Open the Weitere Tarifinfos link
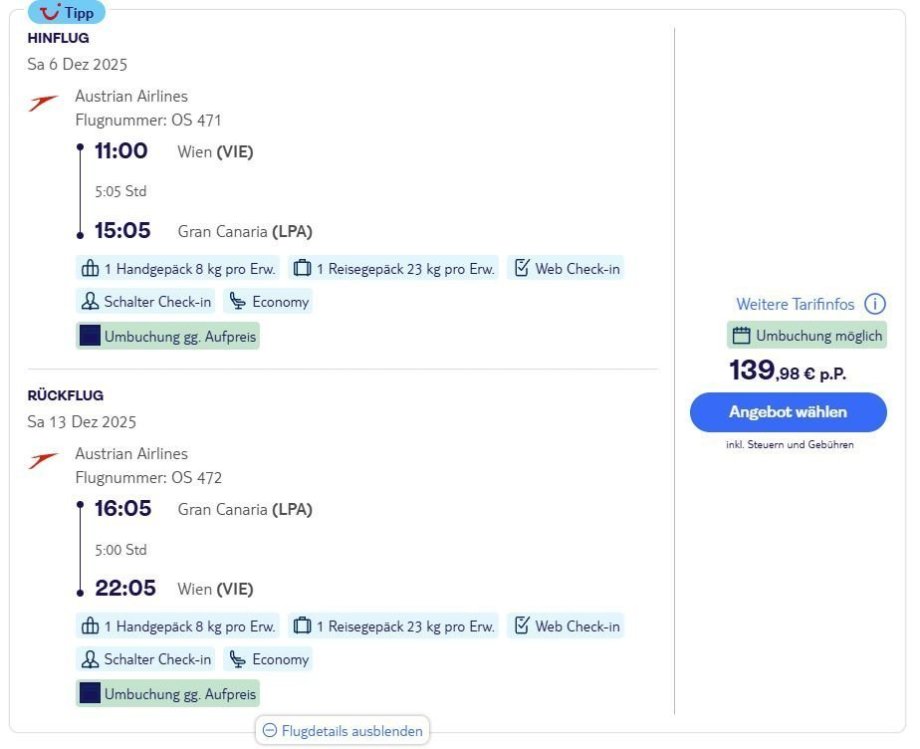This screenshot has height=749, width=920. point(795,304)
